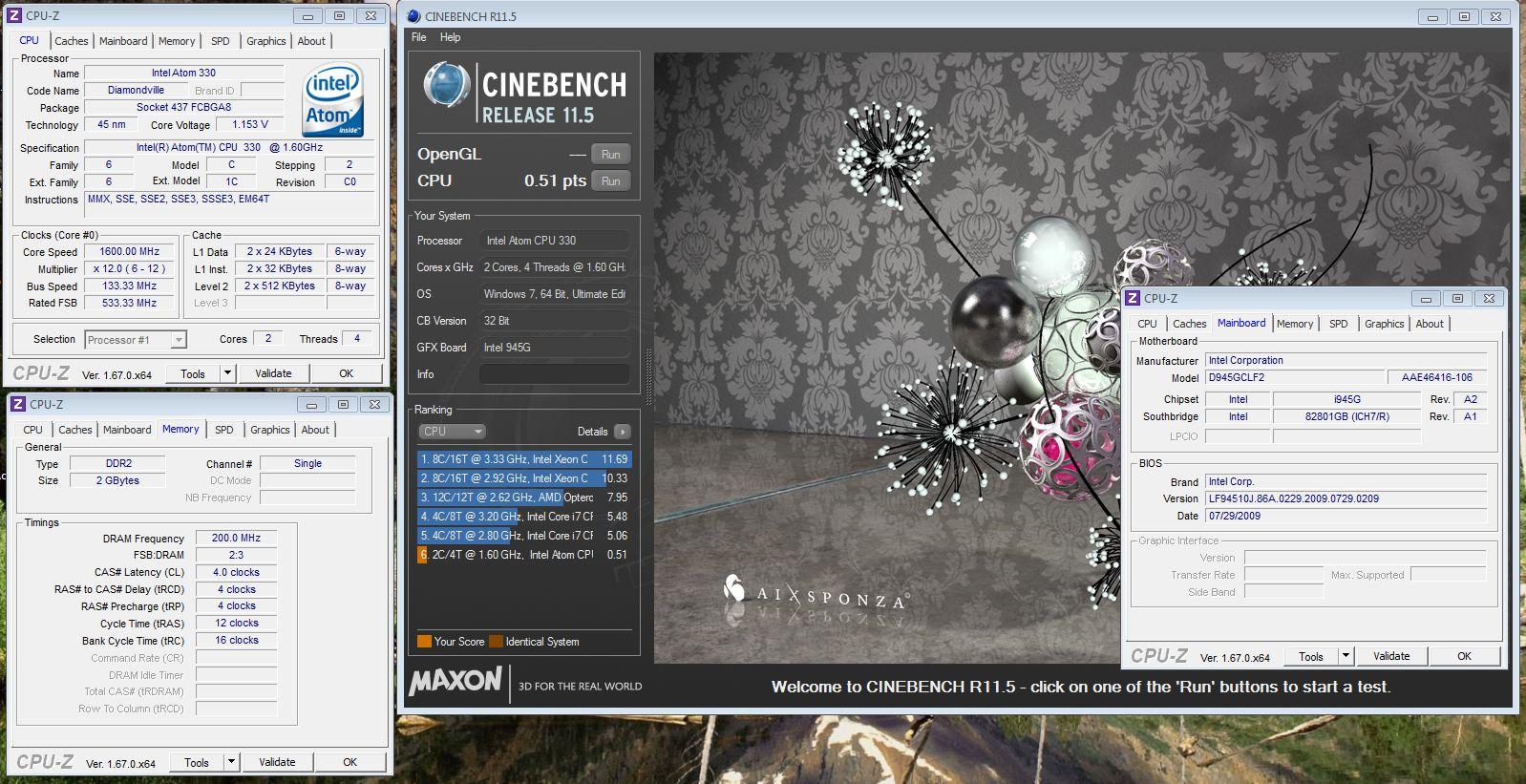Click Validate in the Memory window
The width and height of the screenshot is (1526, 784).
(277, 762)
